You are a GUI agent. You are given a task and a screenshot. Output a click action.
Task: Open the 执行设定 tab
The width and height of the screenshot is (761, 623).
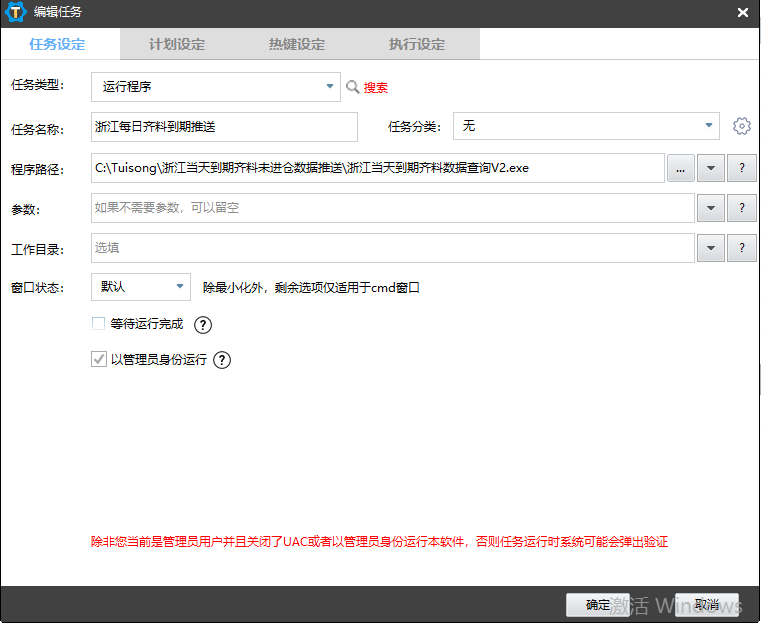(417, 44)
